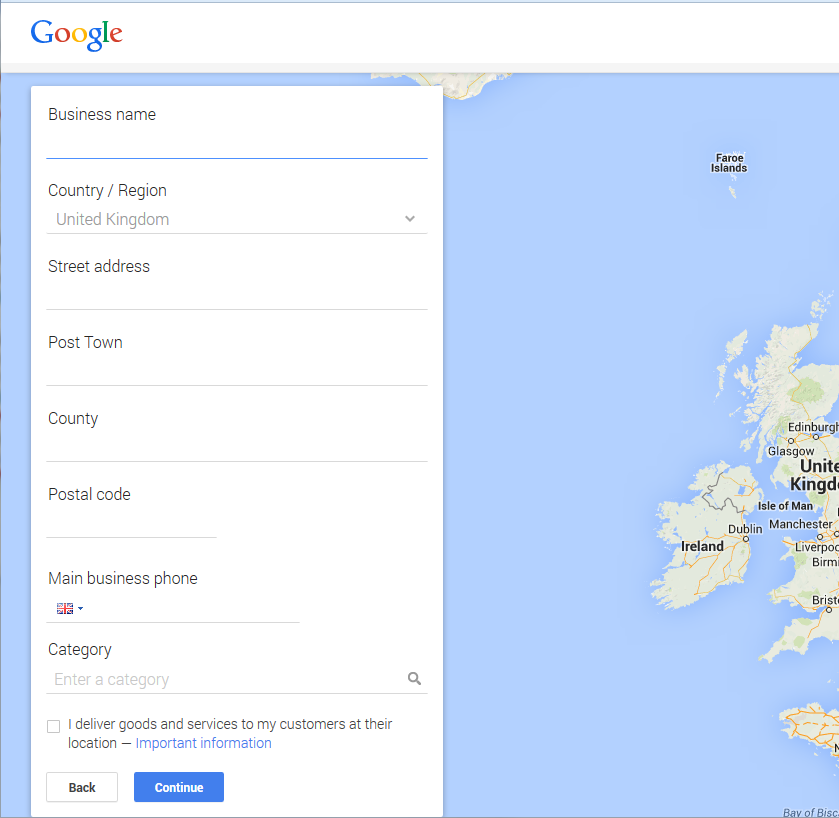Click into the Post Town field
Viewport: 839px width, 818px height.
pos(236,371)
